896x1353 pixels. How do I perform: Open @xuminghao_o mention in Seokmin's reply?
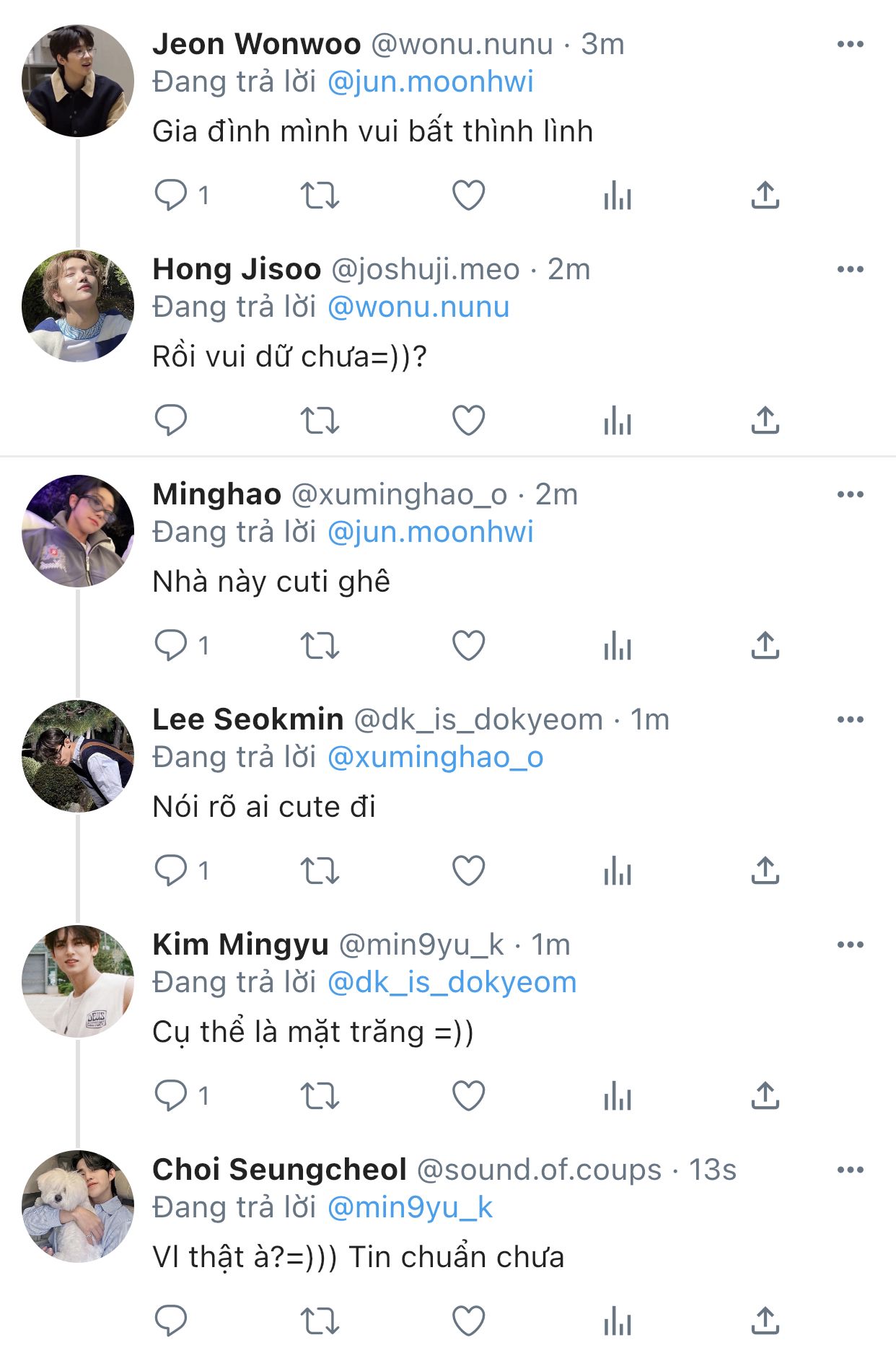(435, 757)
